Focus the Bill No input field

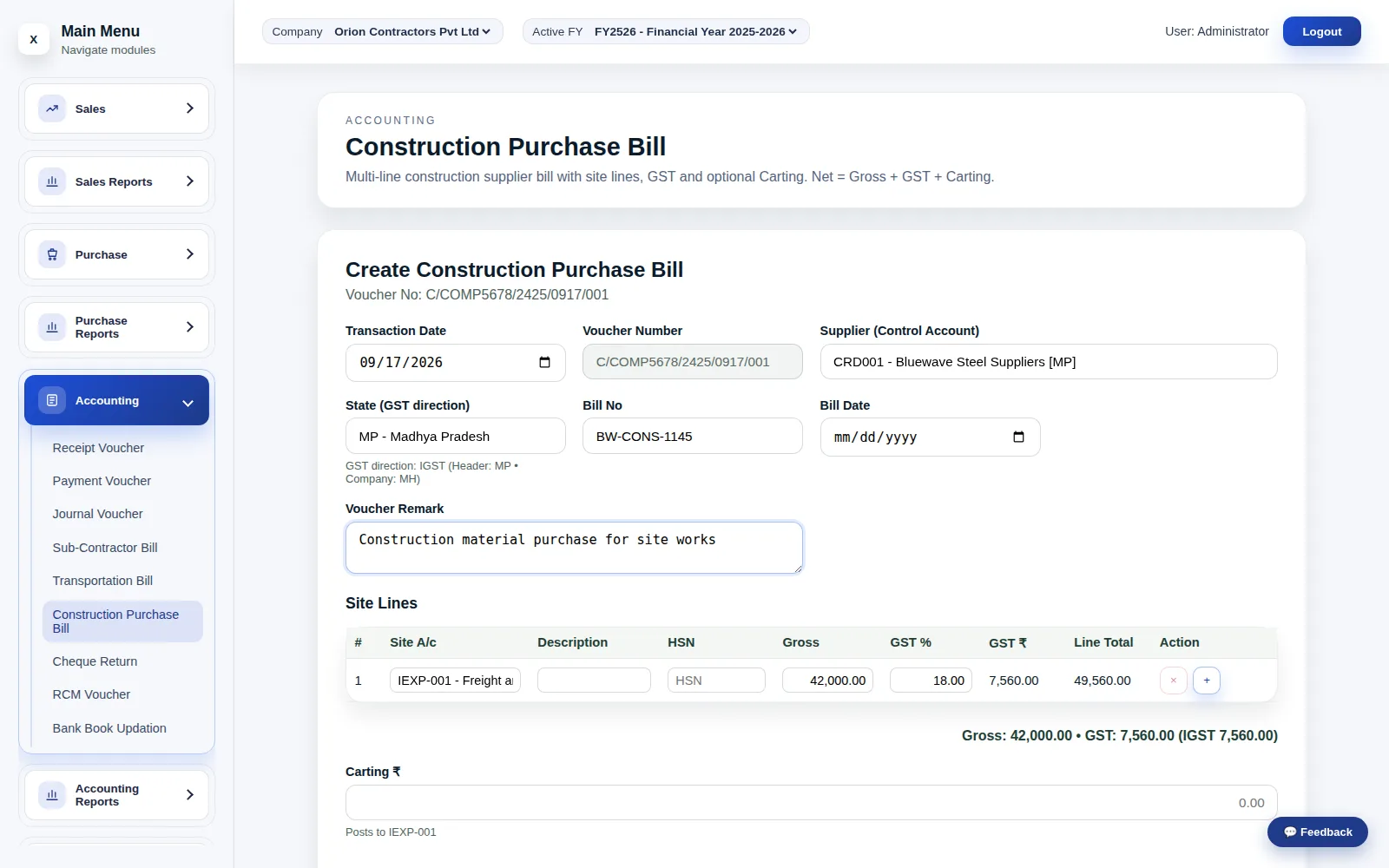pyautogui.click(x=692, y=437)
